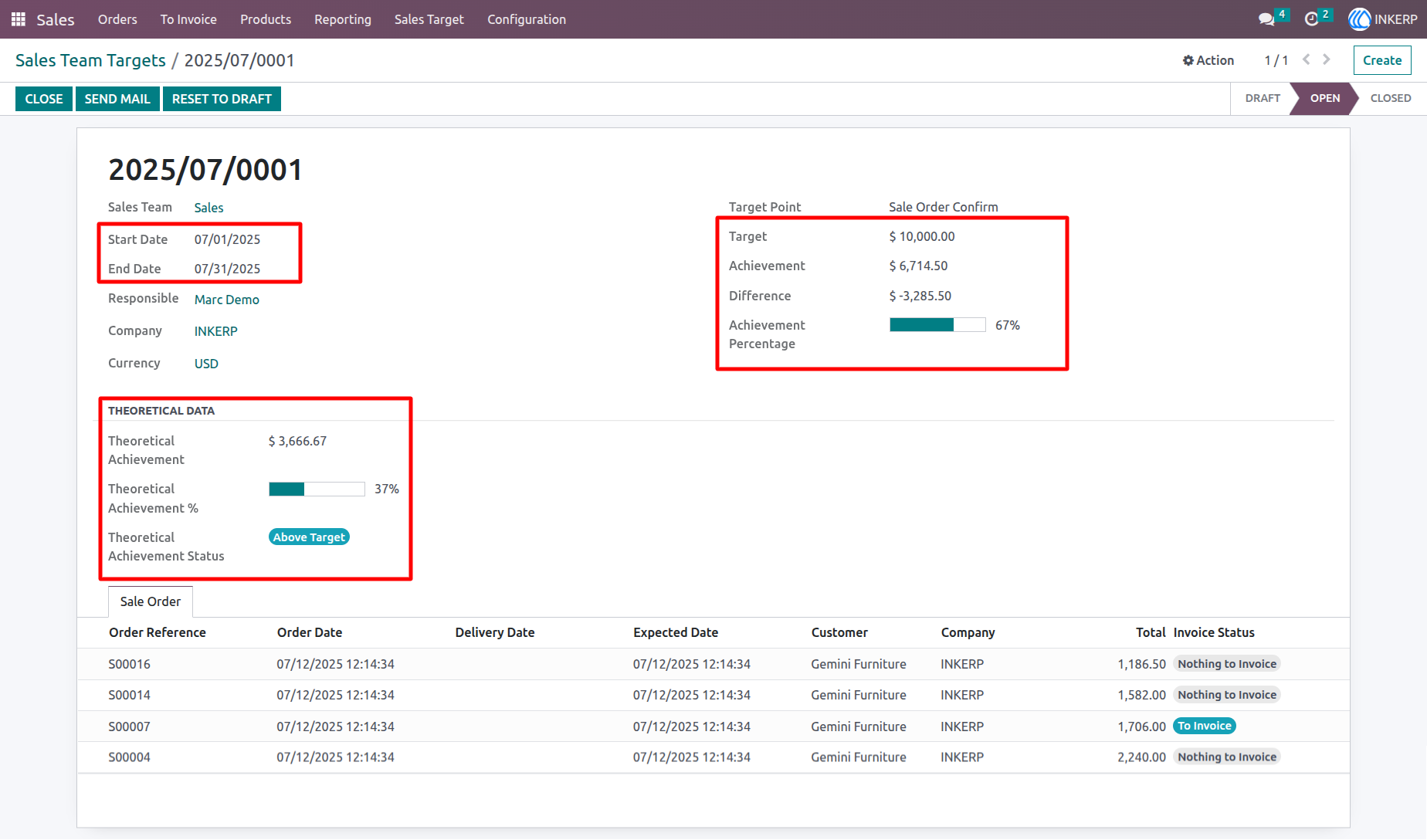Open the Configuration menu
The width and height of the screenshot is (1427, 840).
pyautogui.click(x=527, y=19)
